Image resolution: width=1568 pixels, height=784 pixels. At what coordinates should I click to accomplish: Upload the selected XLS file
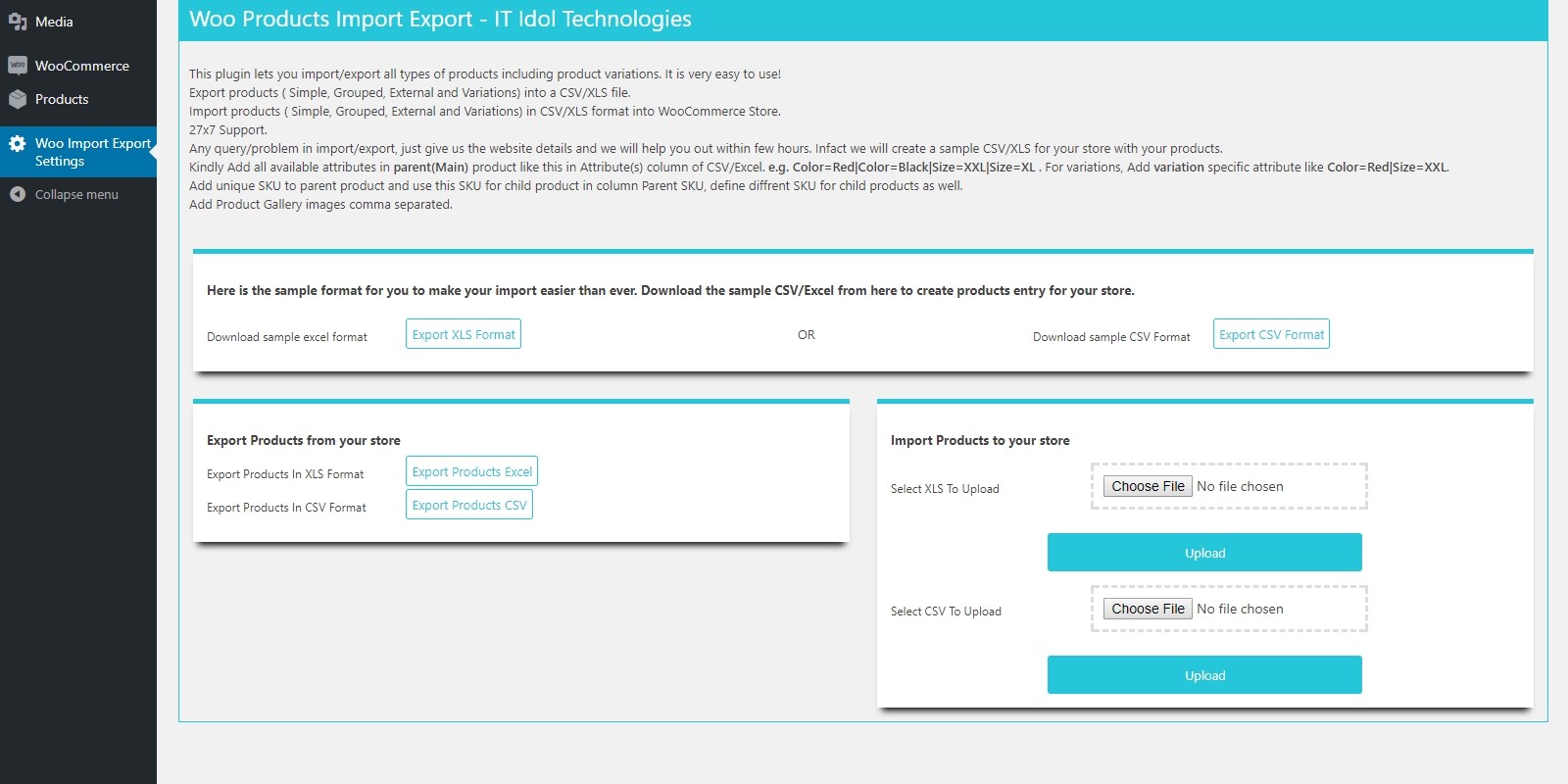(x=1204, y=553)
